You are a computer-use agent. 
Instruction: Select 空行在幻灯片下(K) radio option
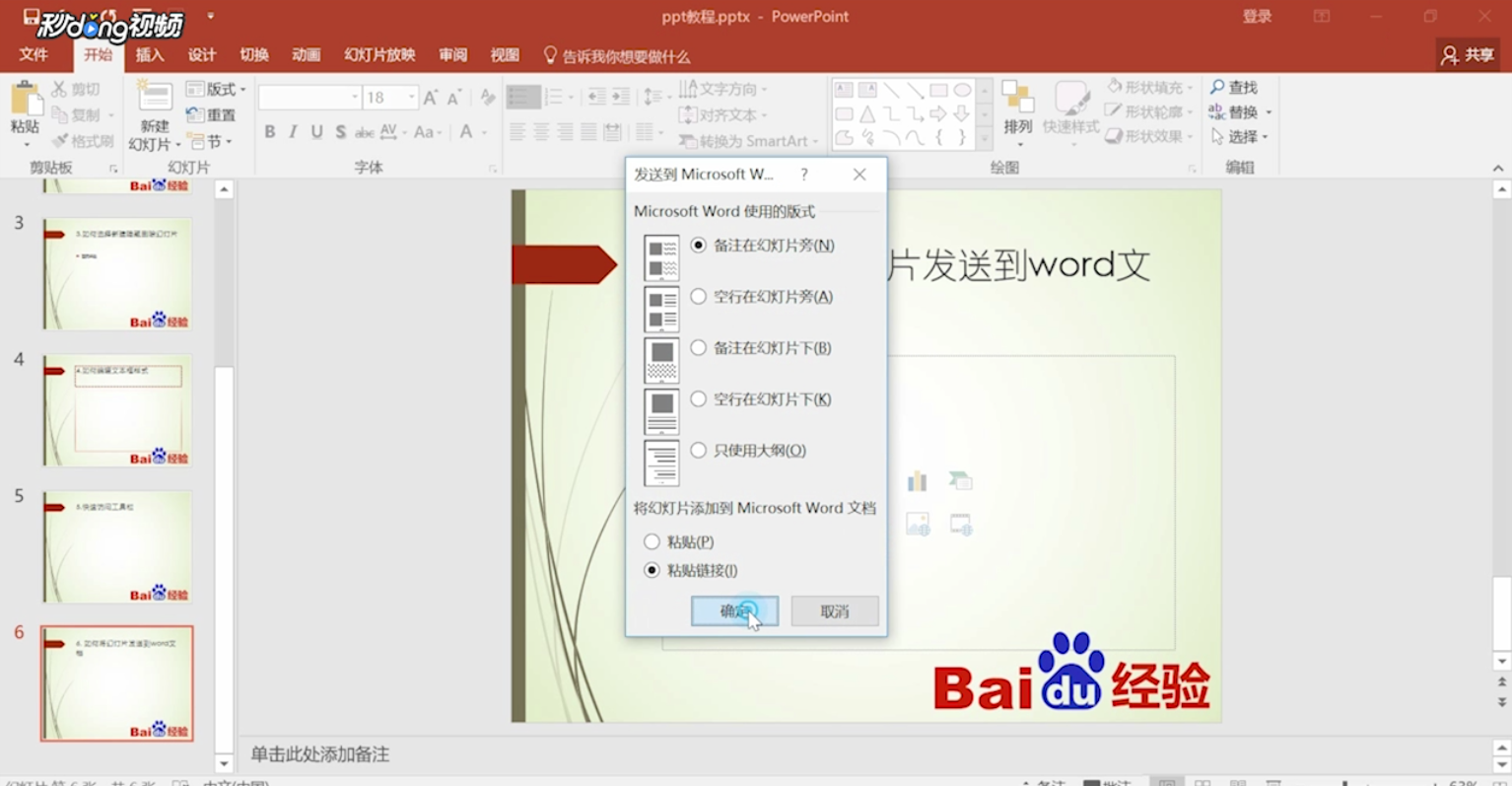pos(761,399)
